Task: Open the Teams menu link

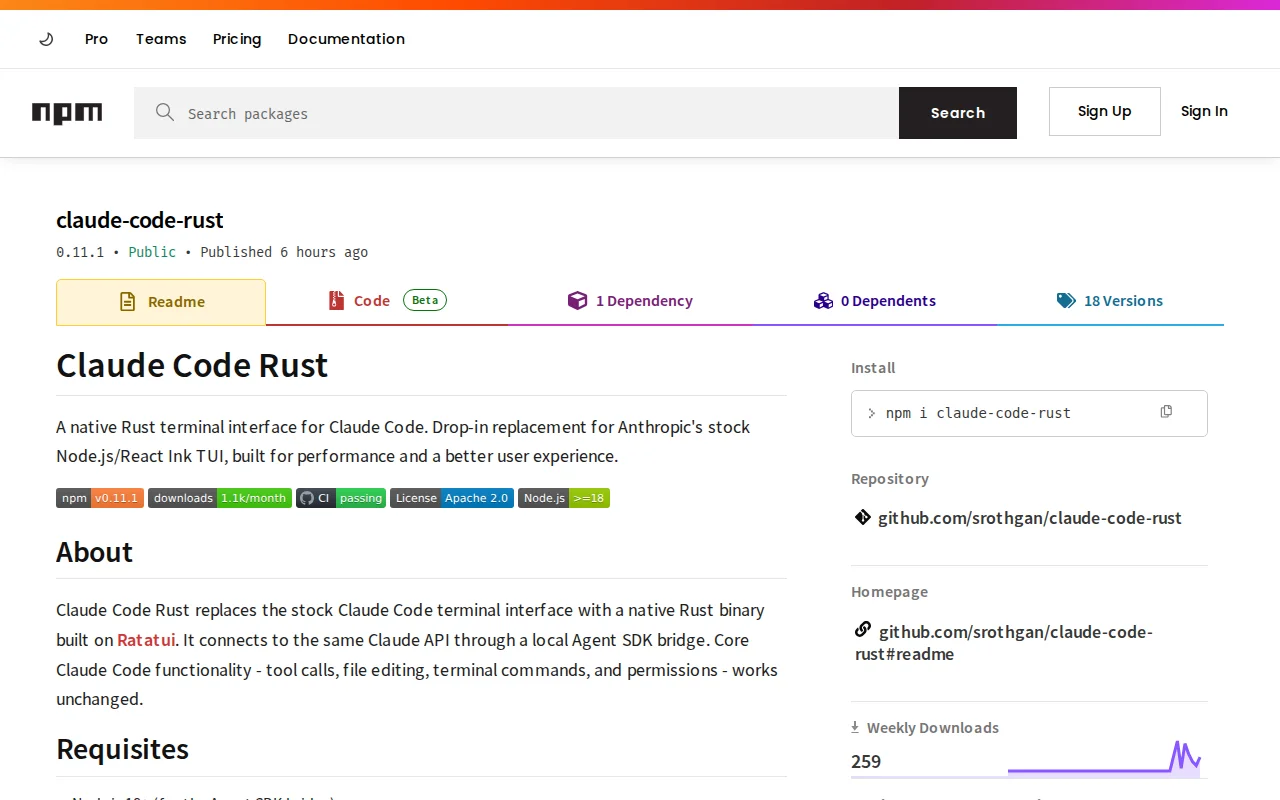Action: click(161, 39)
